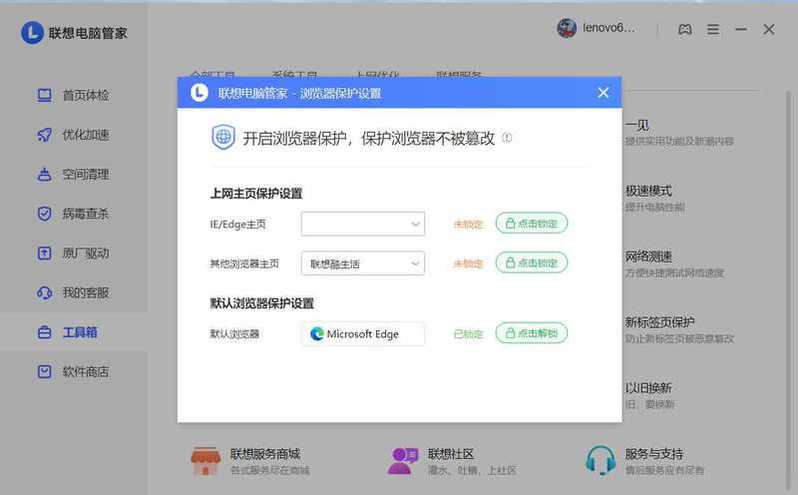Click 点击锁定 button for 其他浏览器主页
The height and width of the screenshot is (495, 798).
click(x=531, y=263)
